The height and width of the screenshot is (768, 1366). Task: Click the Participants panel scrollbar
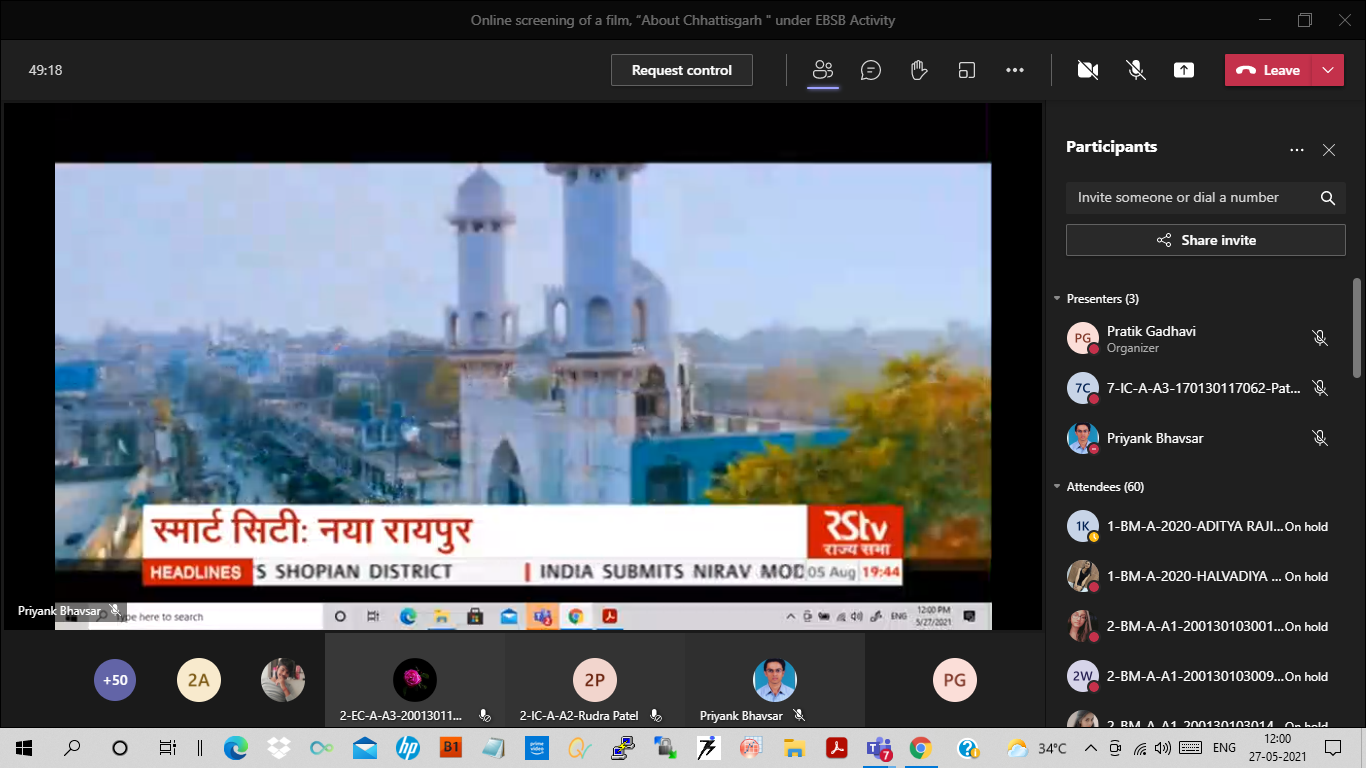coord(1357,327)
